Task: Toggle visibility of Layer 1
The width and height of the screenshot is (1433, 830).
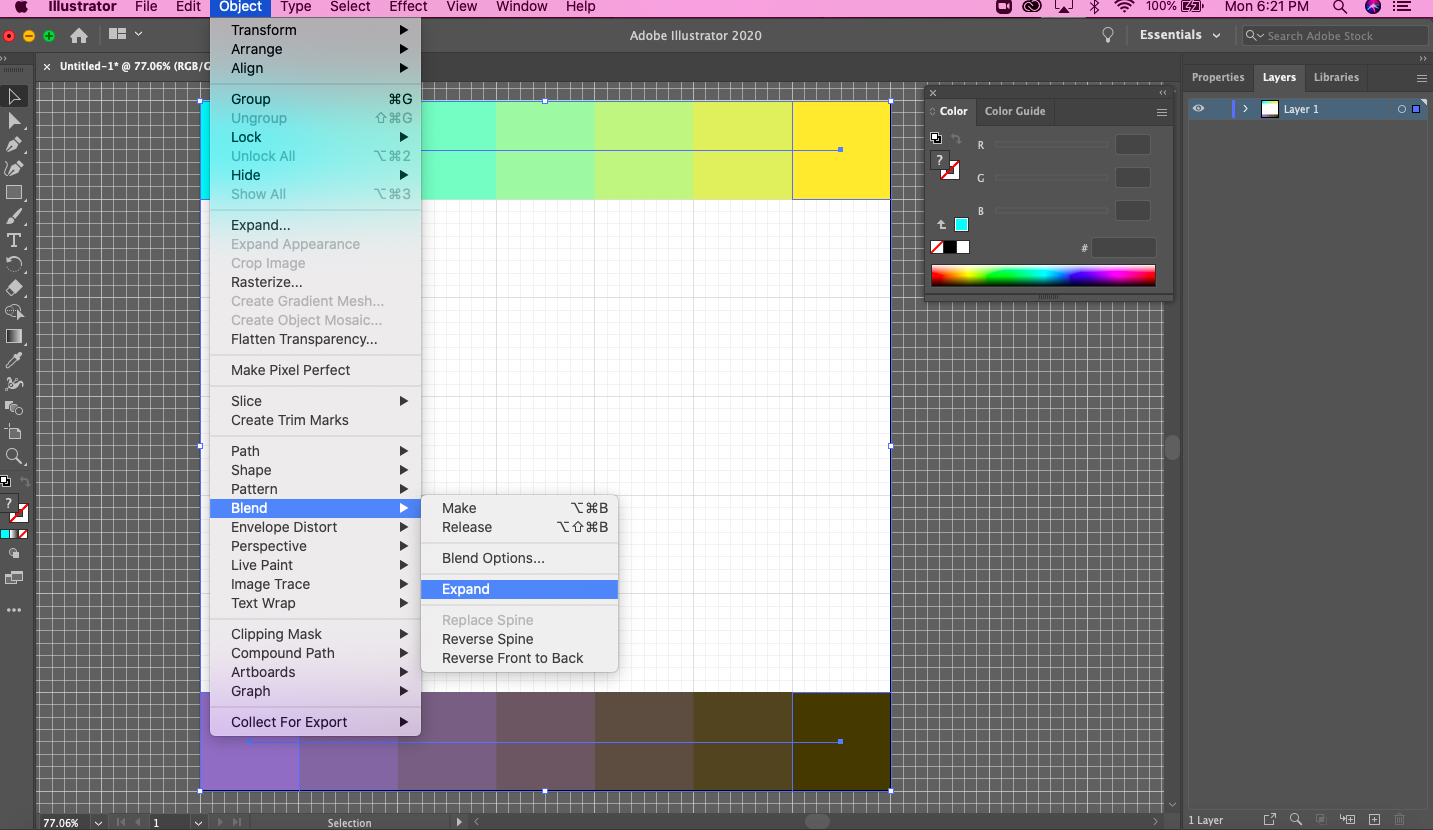Action: 1199,109
